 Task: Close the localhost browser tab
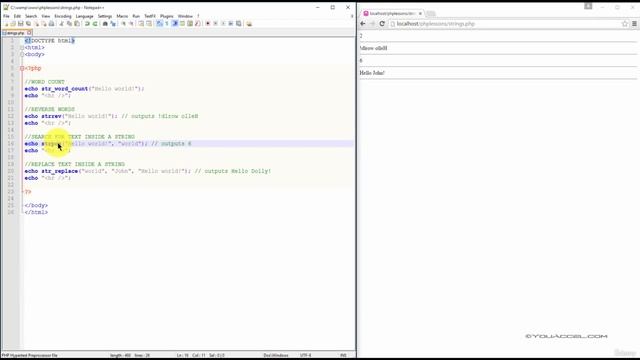(x=420, y=13)
